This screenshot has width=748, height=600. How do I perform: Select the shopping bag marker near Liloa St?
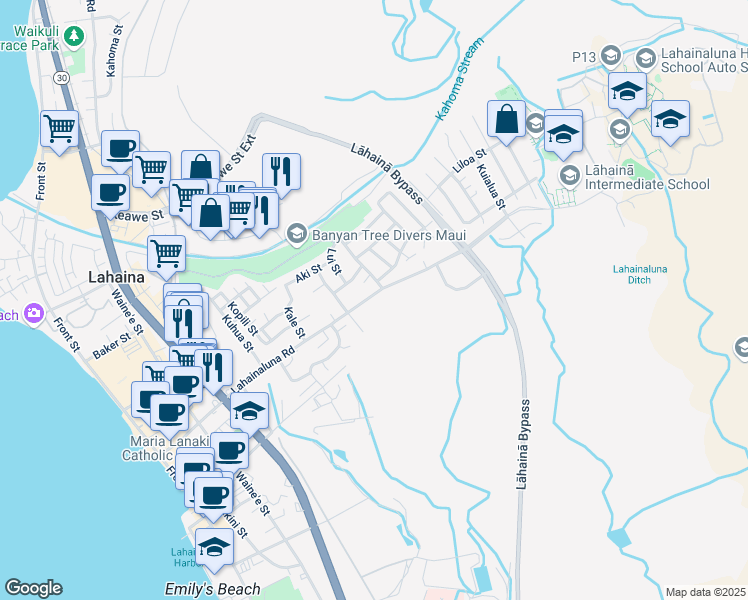click(x=507, y=118)
